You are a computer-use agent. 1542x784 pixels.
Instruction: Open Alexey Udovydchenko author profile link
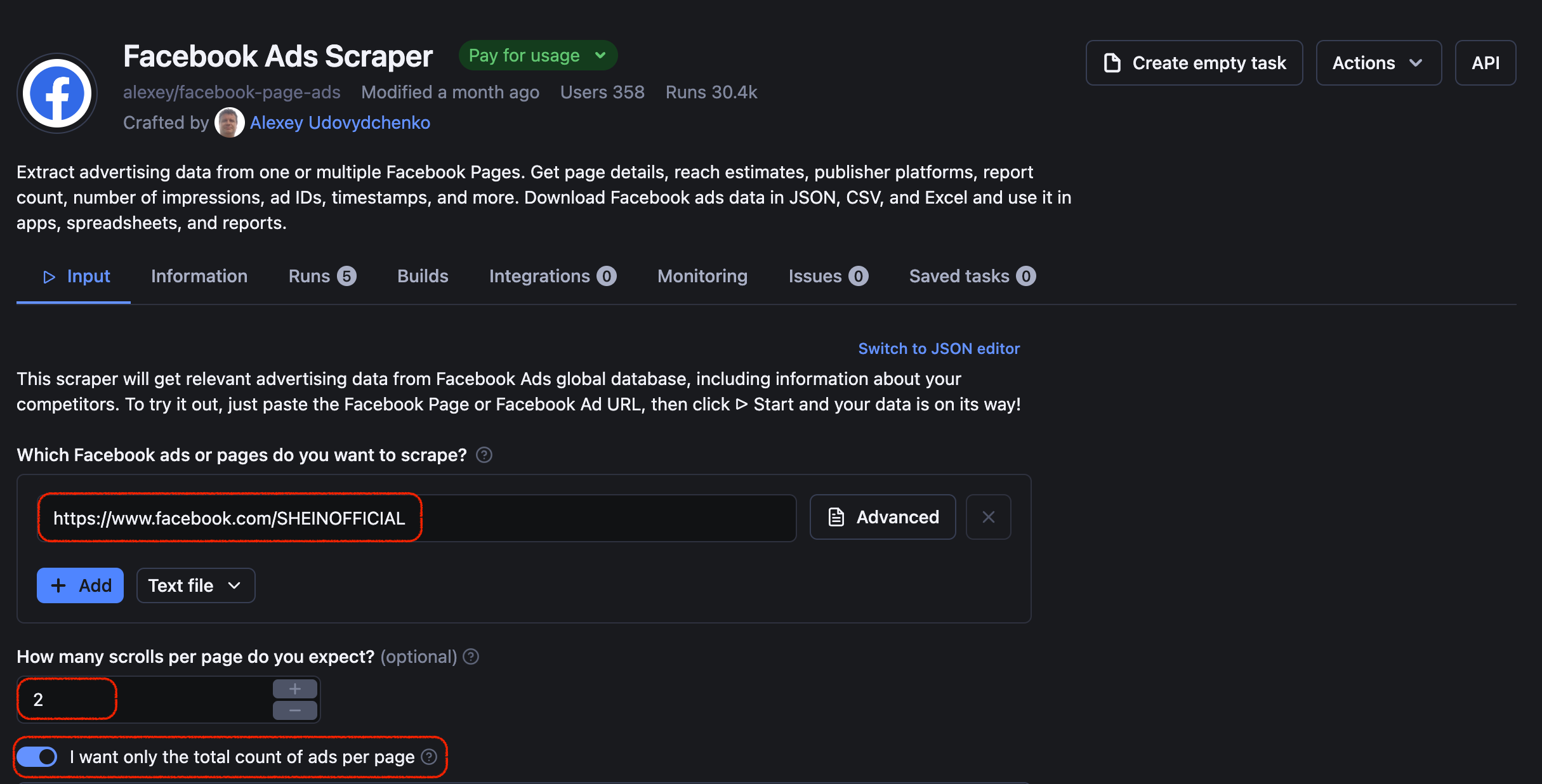pyautogui.click(x=340, y=122)
